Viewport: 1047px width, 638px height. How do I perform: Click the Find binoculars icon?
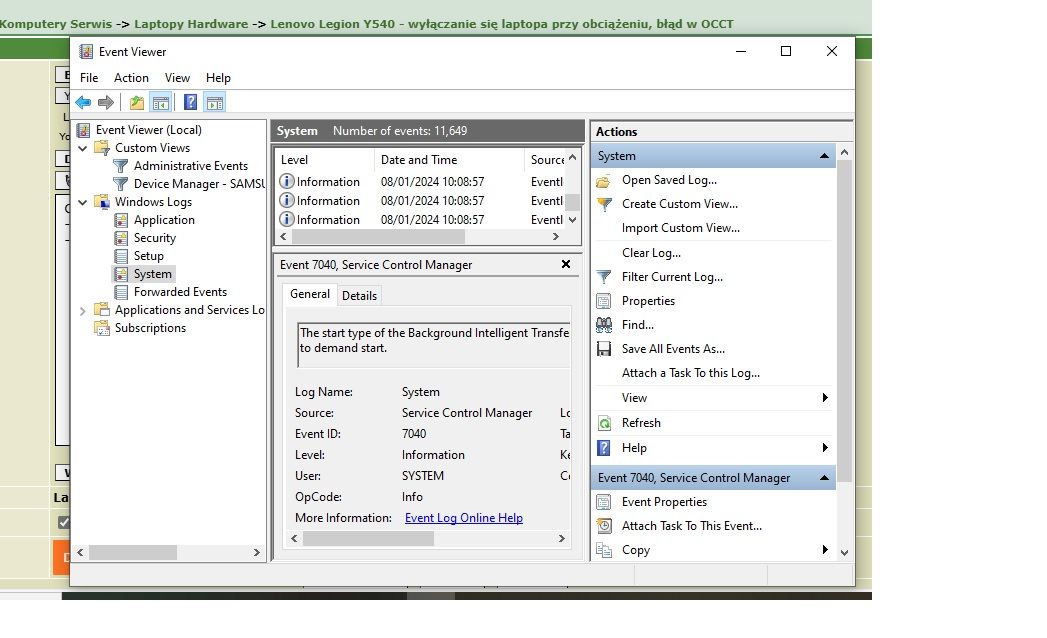tap(604, 325)
